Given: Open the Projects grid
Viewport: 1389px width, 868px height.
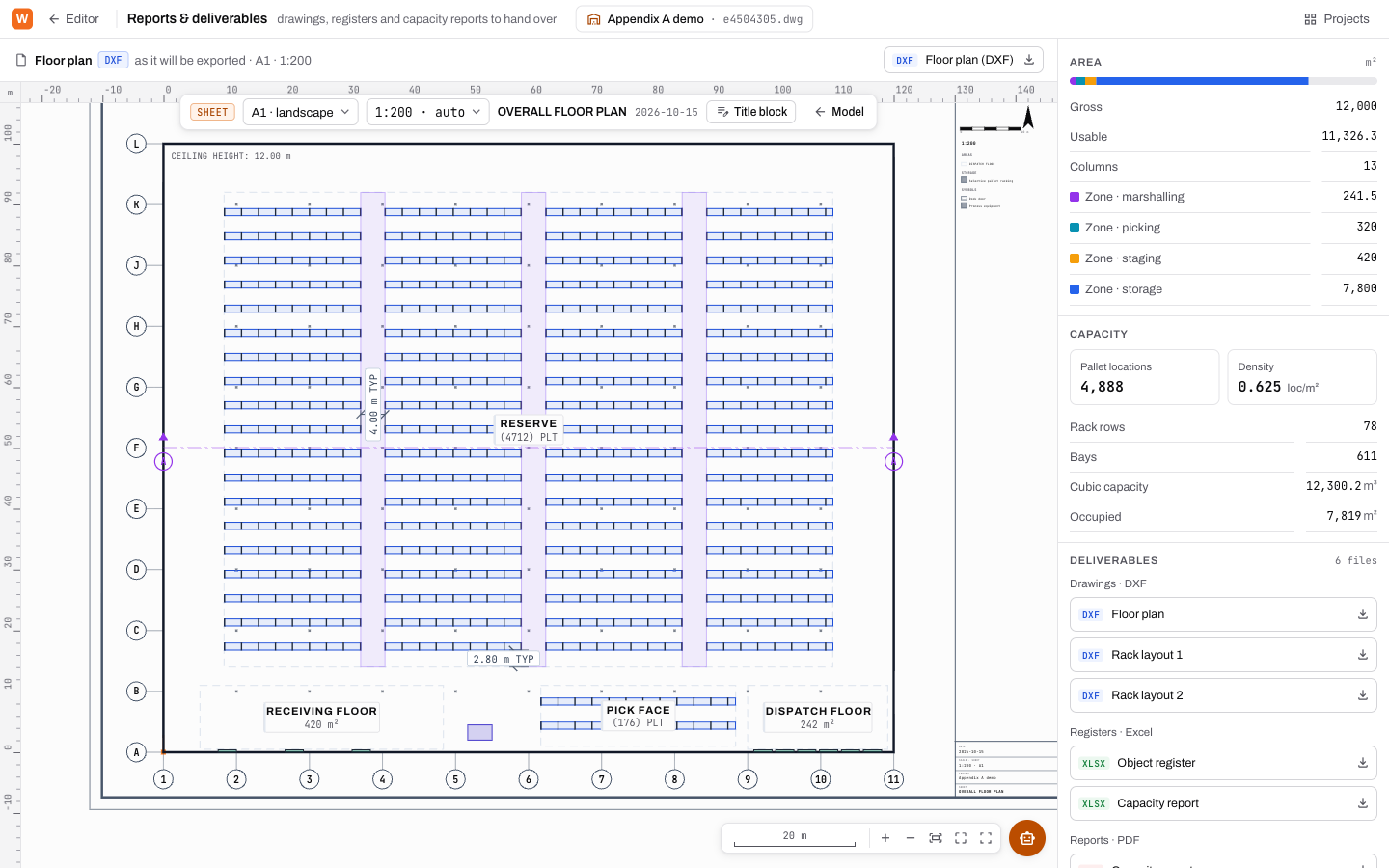Looking at the screenshot, I should [1336, 18].
